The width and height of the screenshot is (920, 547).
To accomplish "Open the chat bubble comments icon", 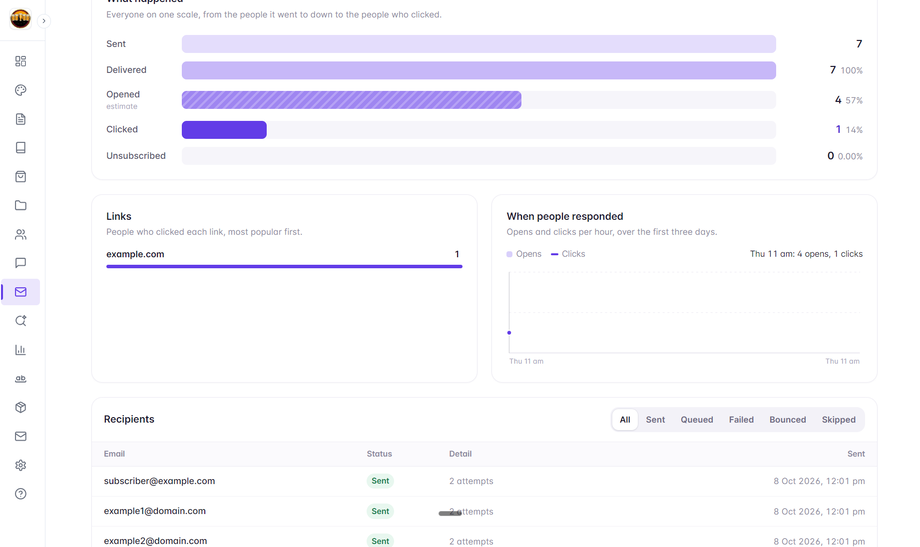I will point(21,263).
